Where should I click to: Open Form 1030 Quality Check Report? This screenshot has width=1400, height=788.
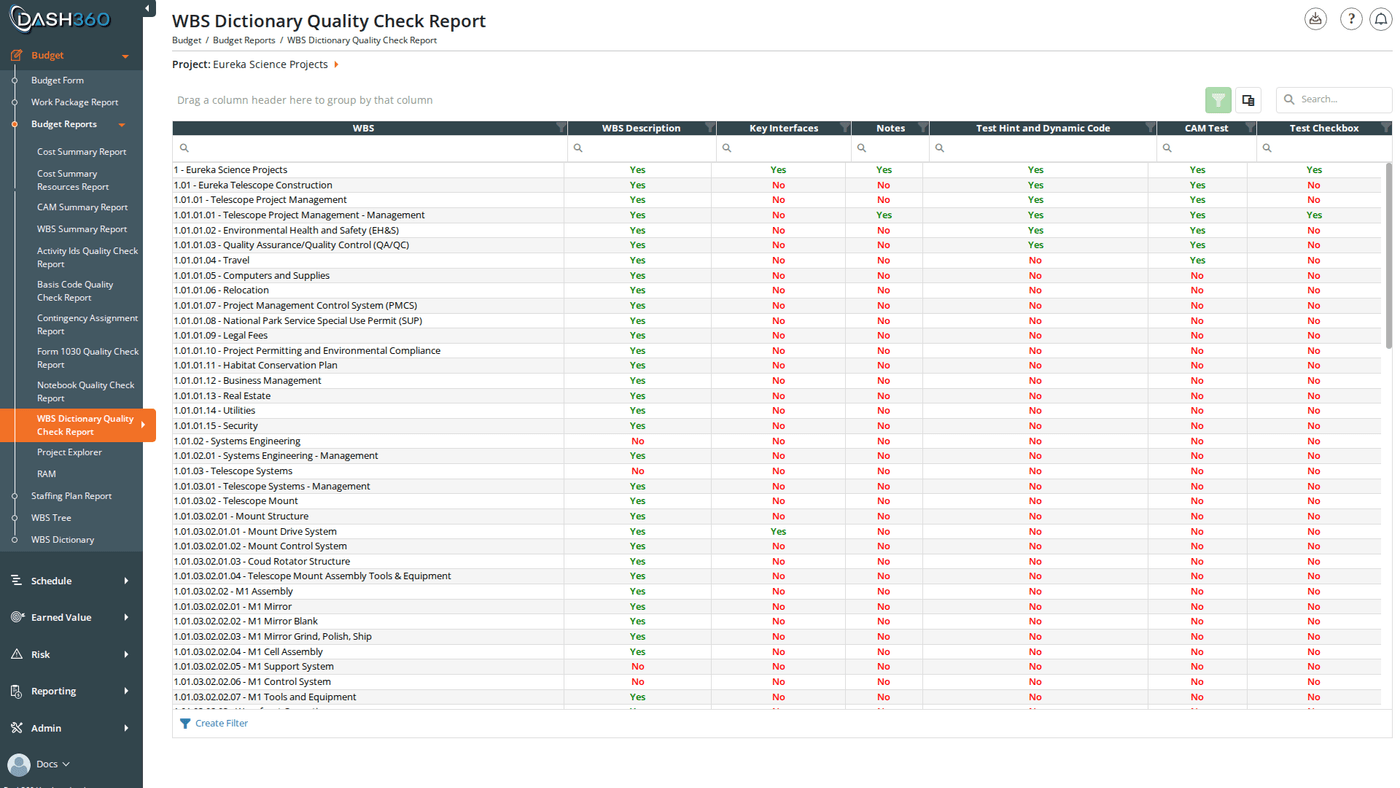coord(87,358)
